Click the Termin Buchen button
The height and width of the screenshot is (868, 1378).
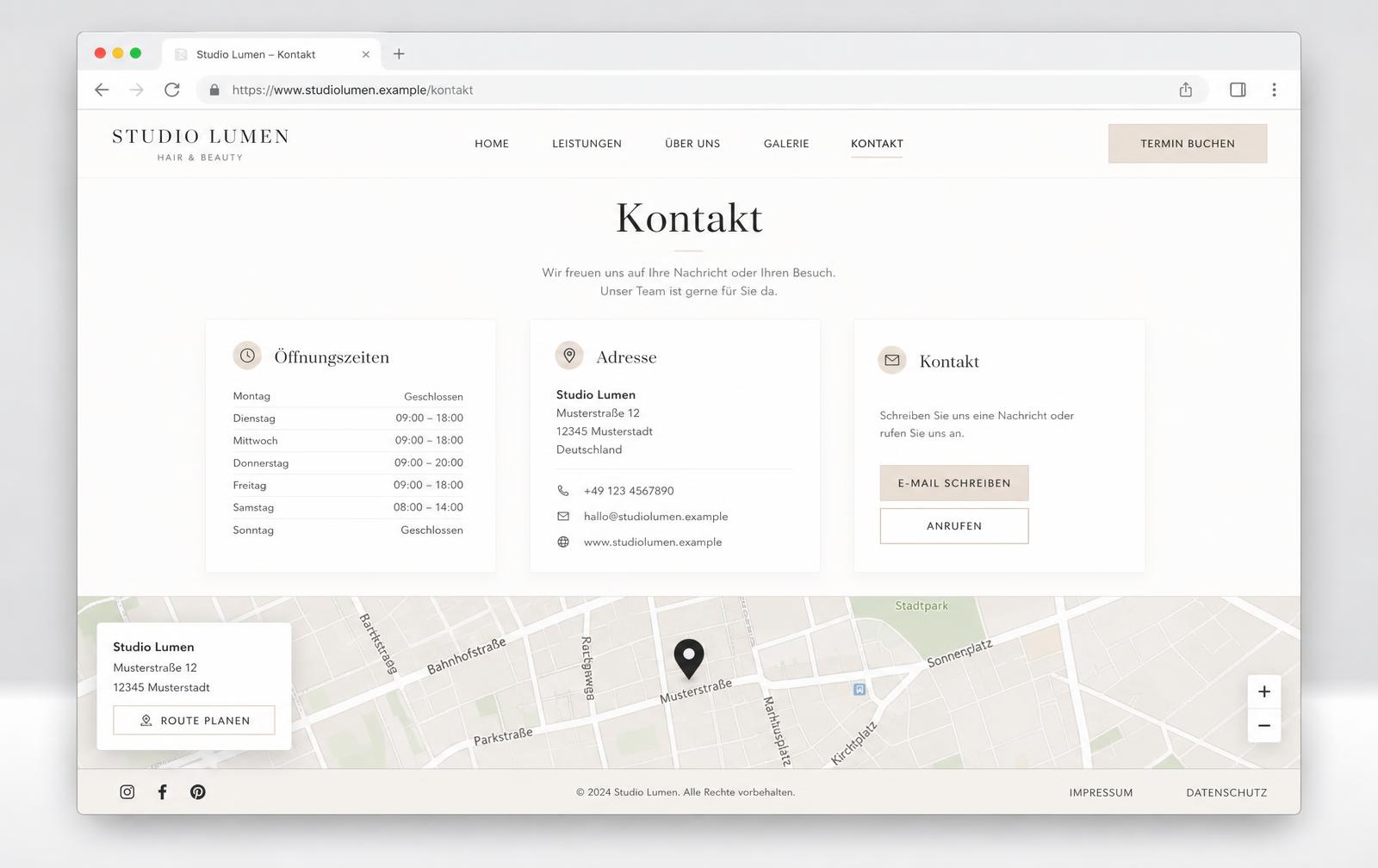pos(1188,144)
